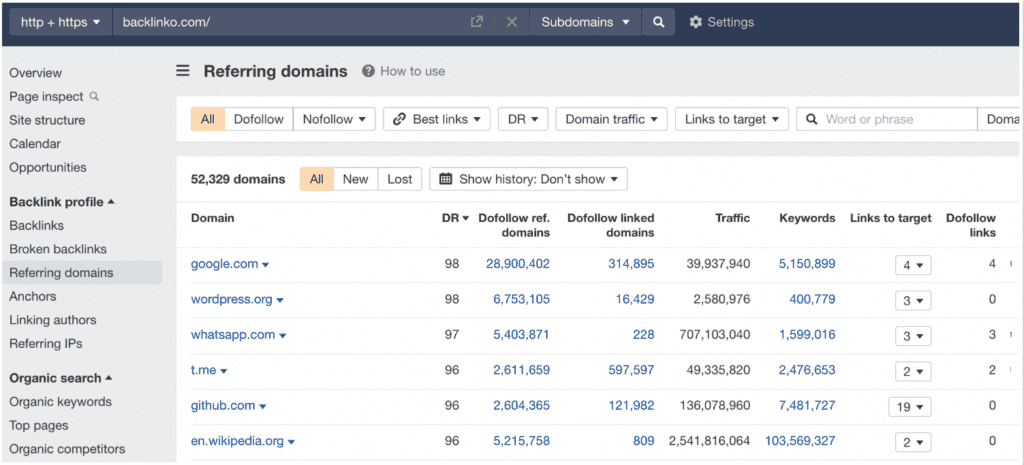1024x465 pixels.
Task: Select the New domains toggle
Action: 355,179
